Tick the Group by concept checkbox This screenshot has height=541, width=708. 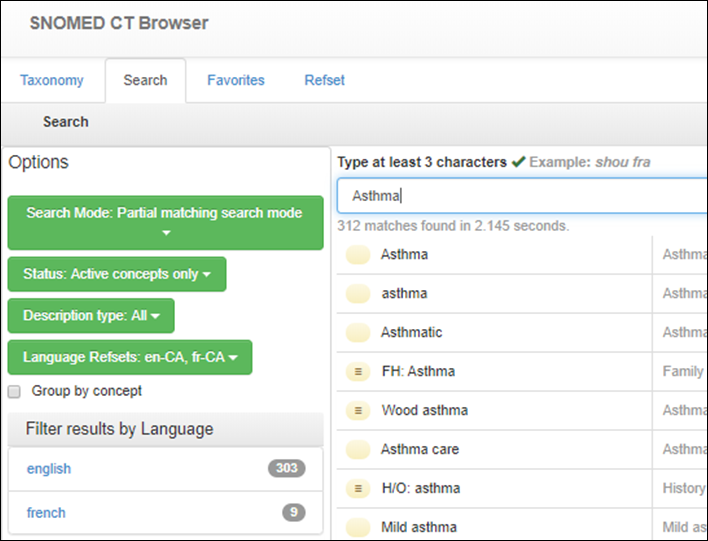[x=14, y=392]
